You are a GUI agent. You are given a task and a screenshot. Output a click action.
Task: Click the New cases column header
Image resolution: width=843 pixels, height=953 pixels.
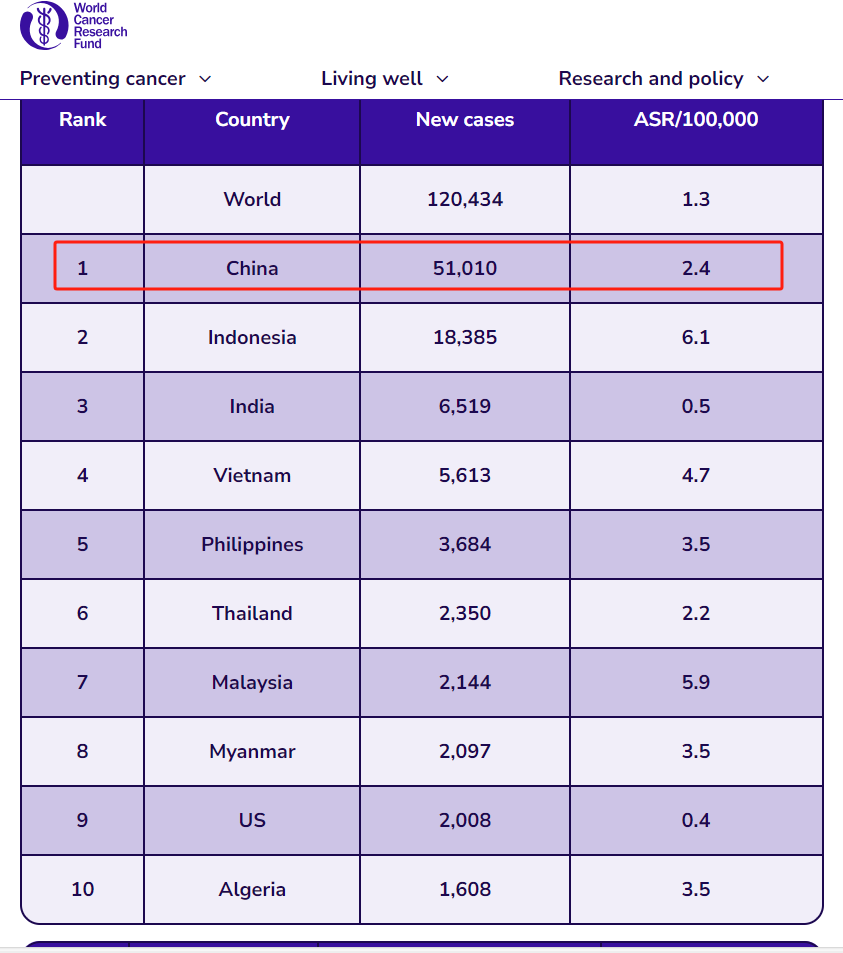coord(465,120)
